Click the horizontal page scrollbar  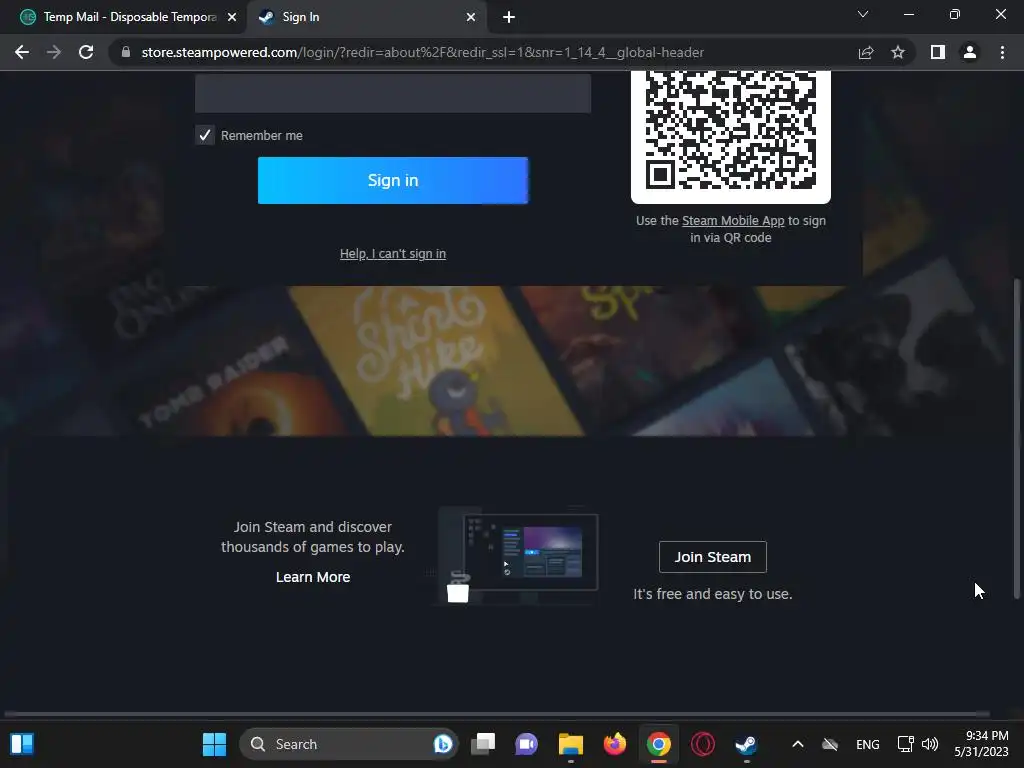pyautogui.click(x=496, y=714)
